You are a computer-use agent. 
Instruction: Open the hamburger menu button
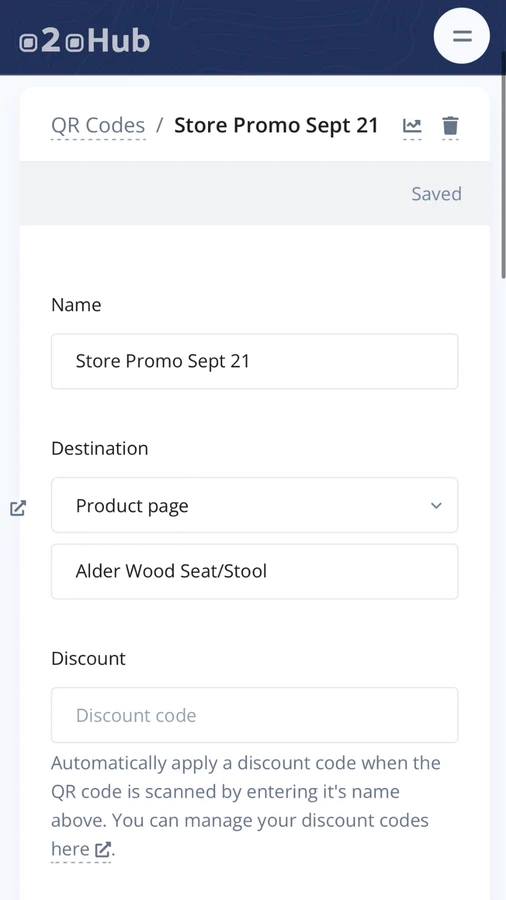(x=462, y=36)
